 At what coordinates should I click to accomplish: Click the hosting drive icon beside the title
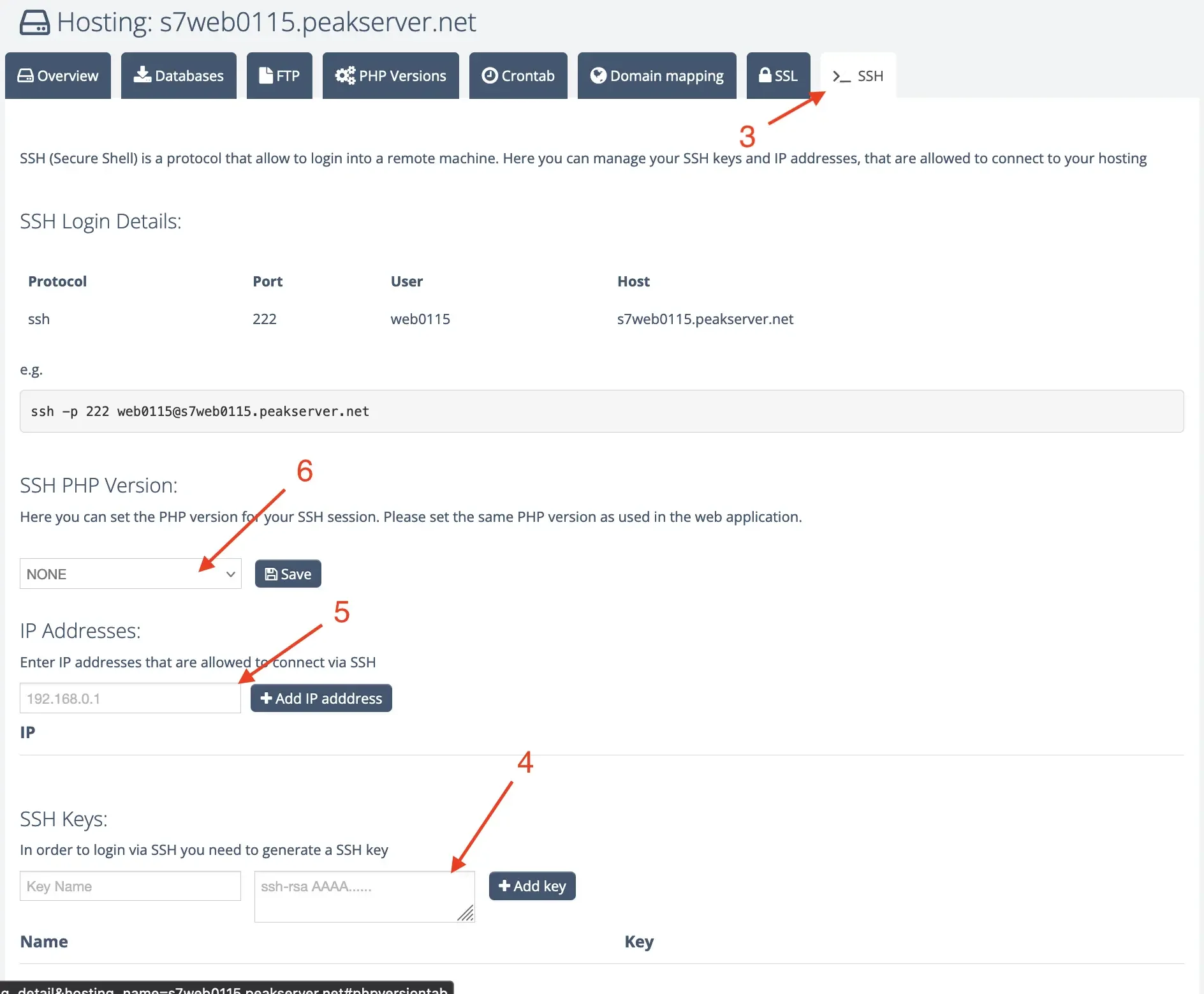tap(34, 23)
